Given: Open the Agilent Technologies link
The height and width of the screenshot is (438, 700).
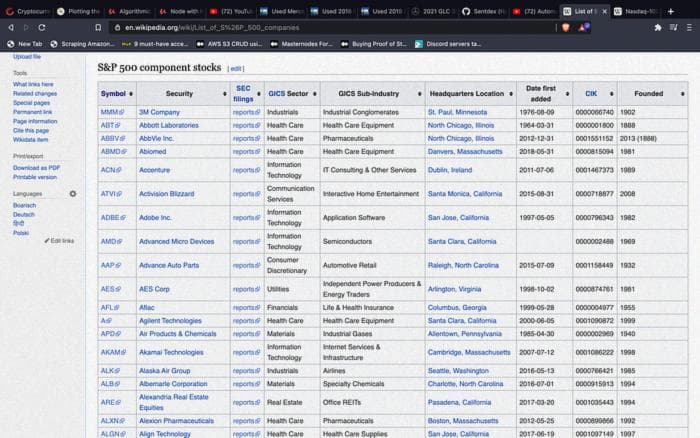Looking at the screenshot, I should 170,321.
